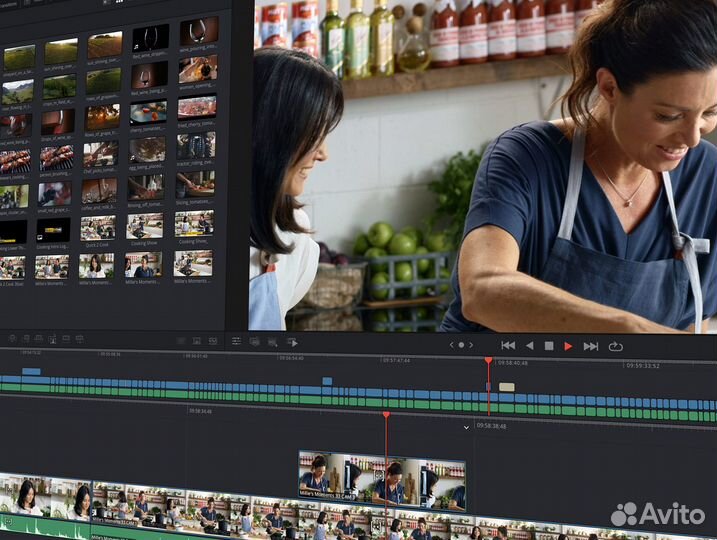Click the red Play forward button
This screenshot has width=717, height=540.
click(568, 346)
